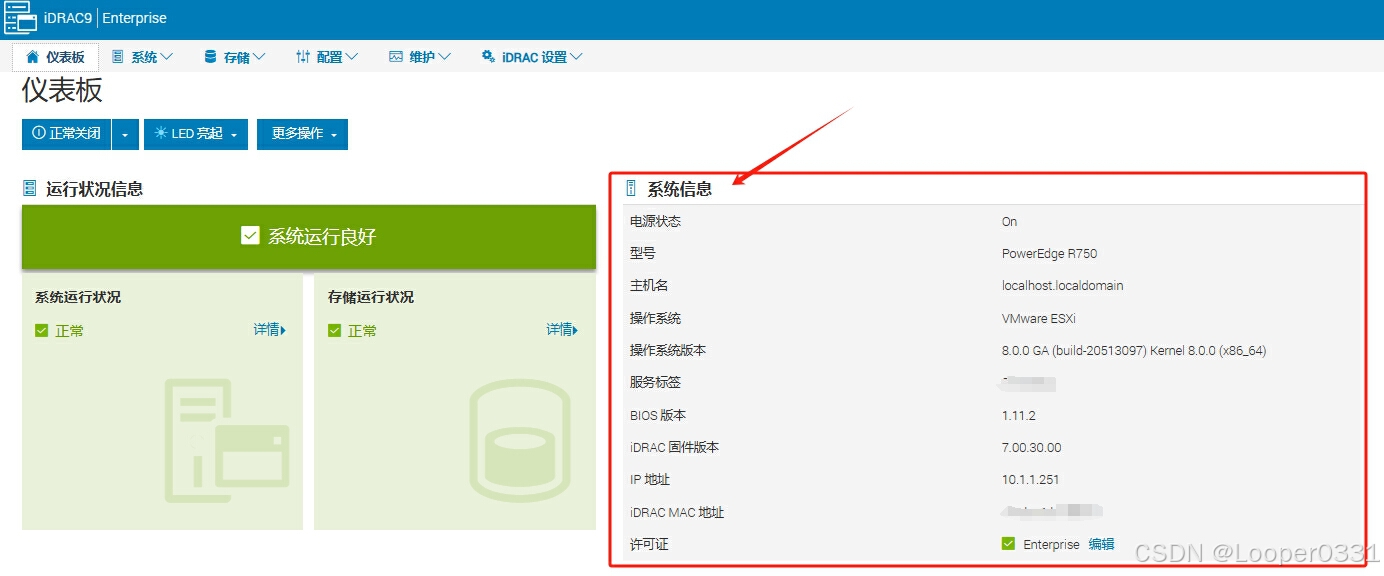Select the VMware ESXi value

1038,319
